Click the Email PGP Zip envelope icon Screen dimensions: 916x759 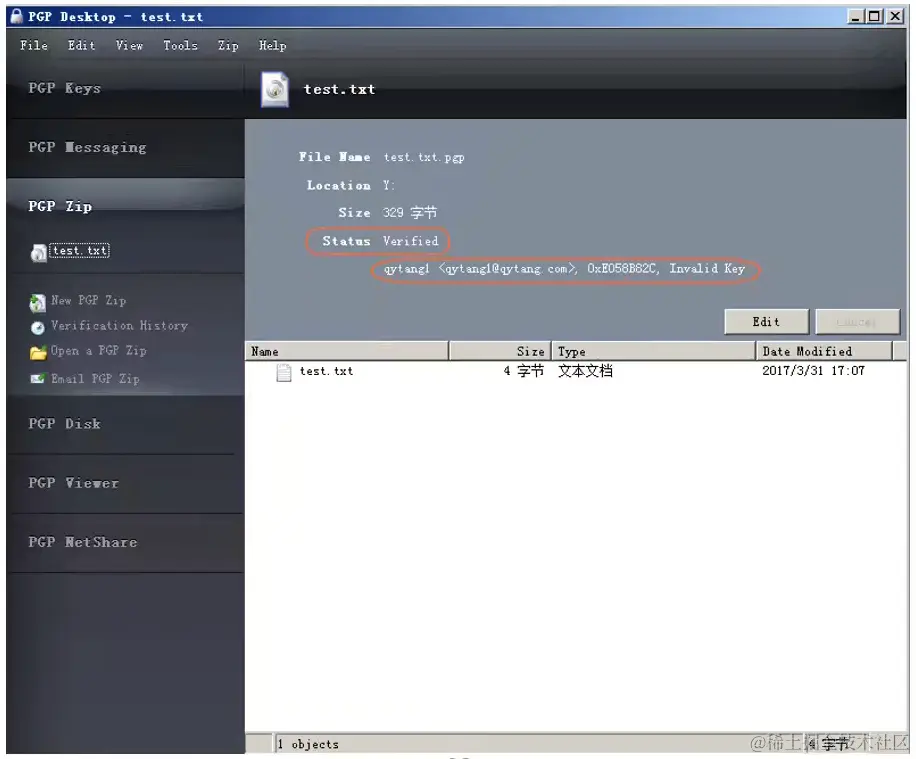coord(38,379)
